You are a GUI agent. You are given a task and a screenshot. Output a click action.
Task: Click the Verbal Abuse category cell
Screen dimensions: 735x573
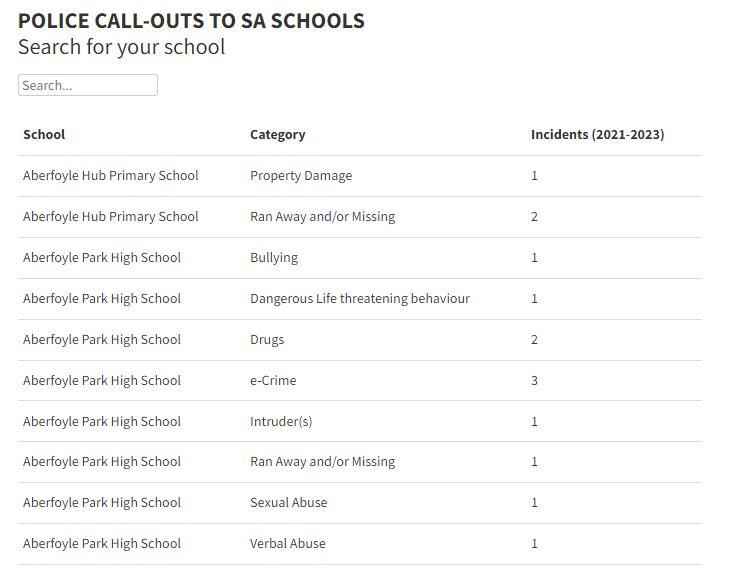(x=288, y=543)
